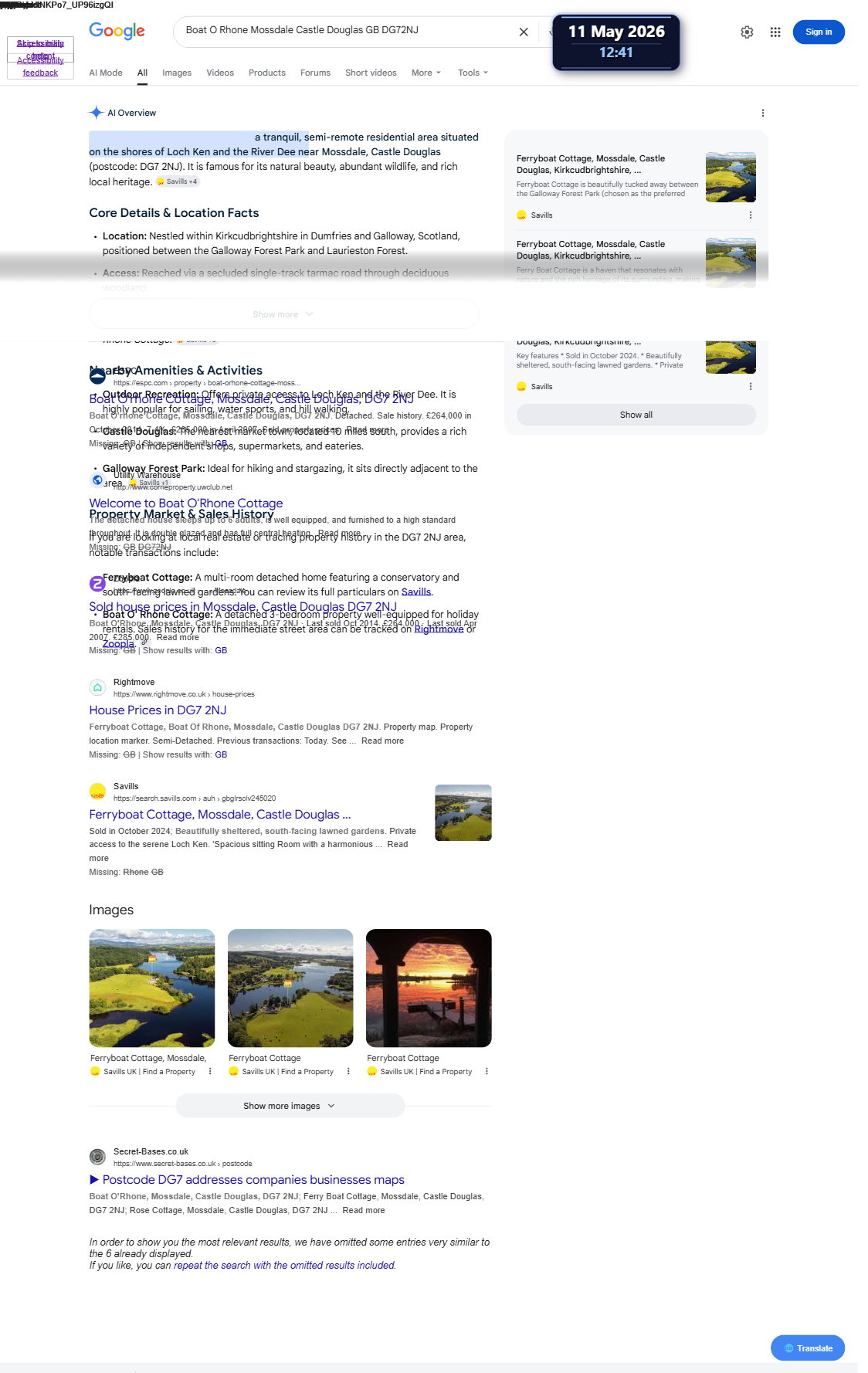The width and height of the screenshot is (868, 1373).
Task: Open the Zoopla favicon icon
Action: coord(97,583)
